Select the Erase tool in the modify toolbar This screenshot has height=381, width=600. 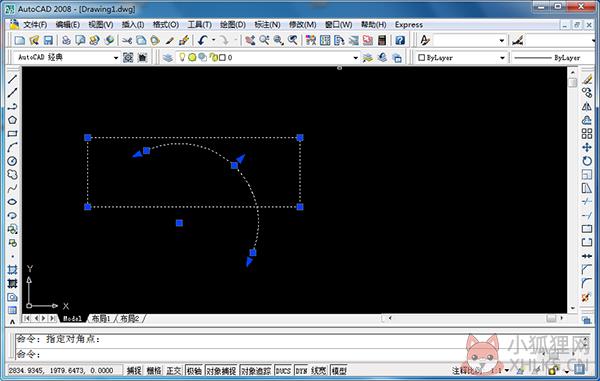[x=587, y=79]
